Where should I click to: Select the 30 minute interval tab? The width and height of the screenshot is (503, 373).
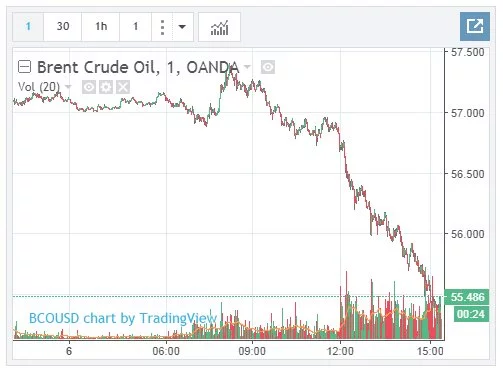63,27
